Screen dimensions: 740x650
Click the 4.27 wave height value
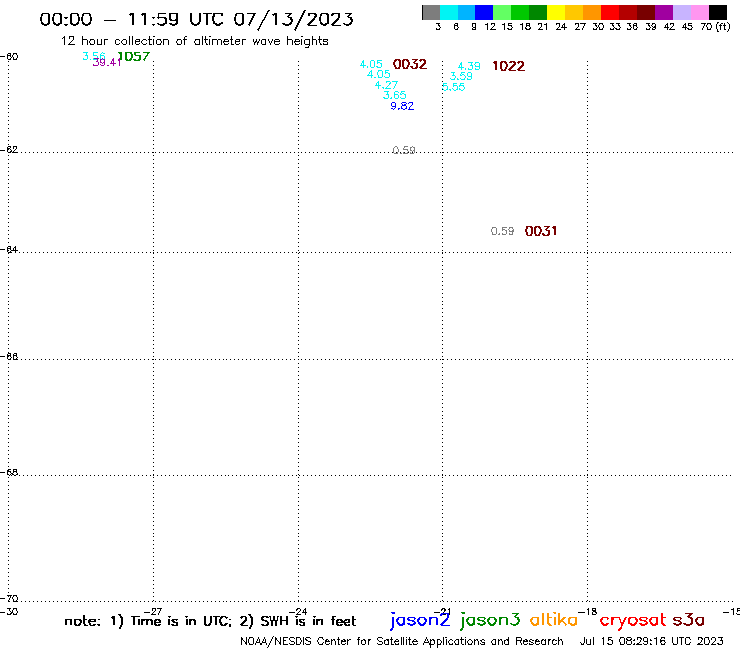tap(386, 85)
